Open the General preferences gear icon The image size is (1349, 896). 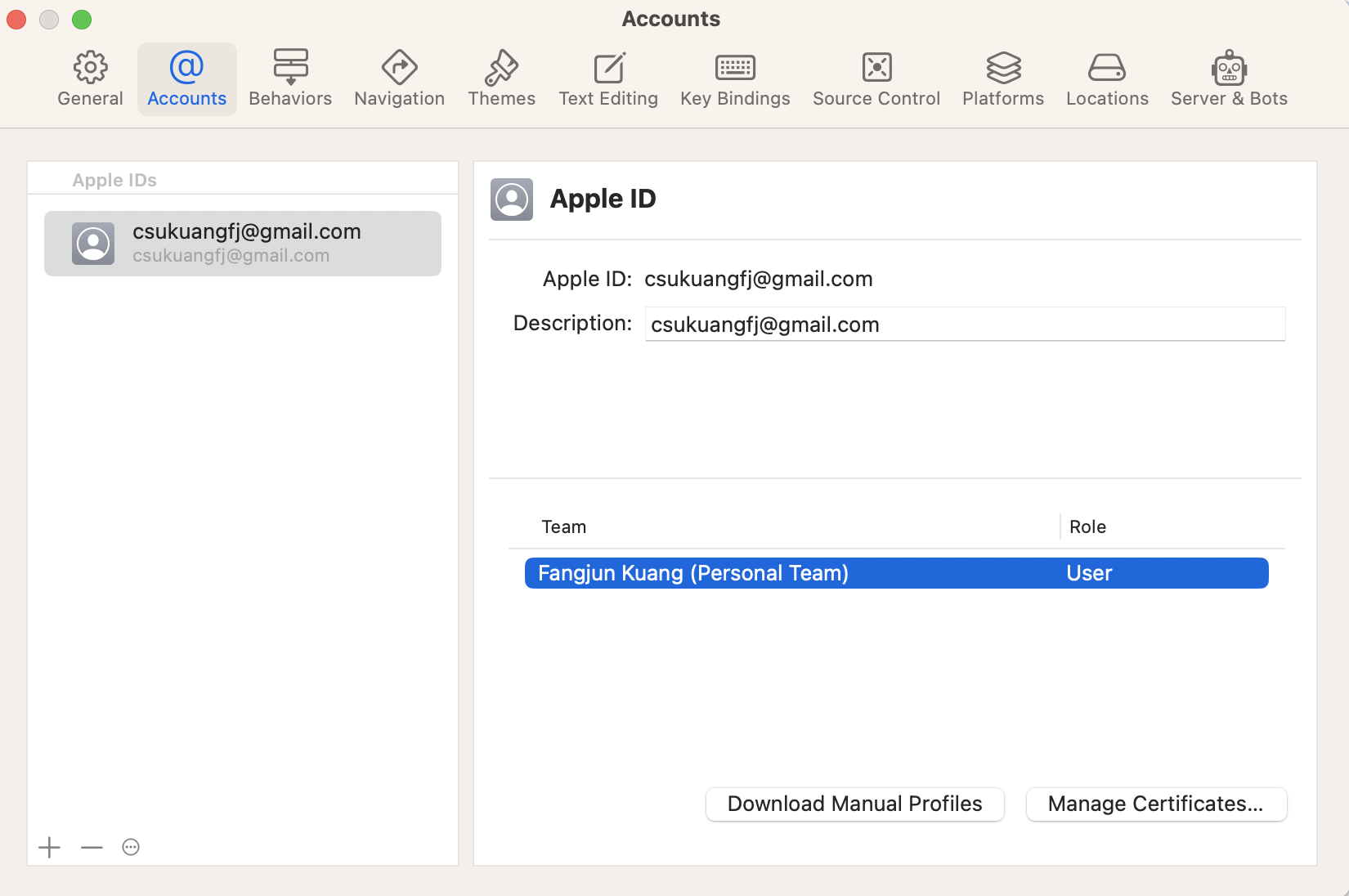[90, 67]
